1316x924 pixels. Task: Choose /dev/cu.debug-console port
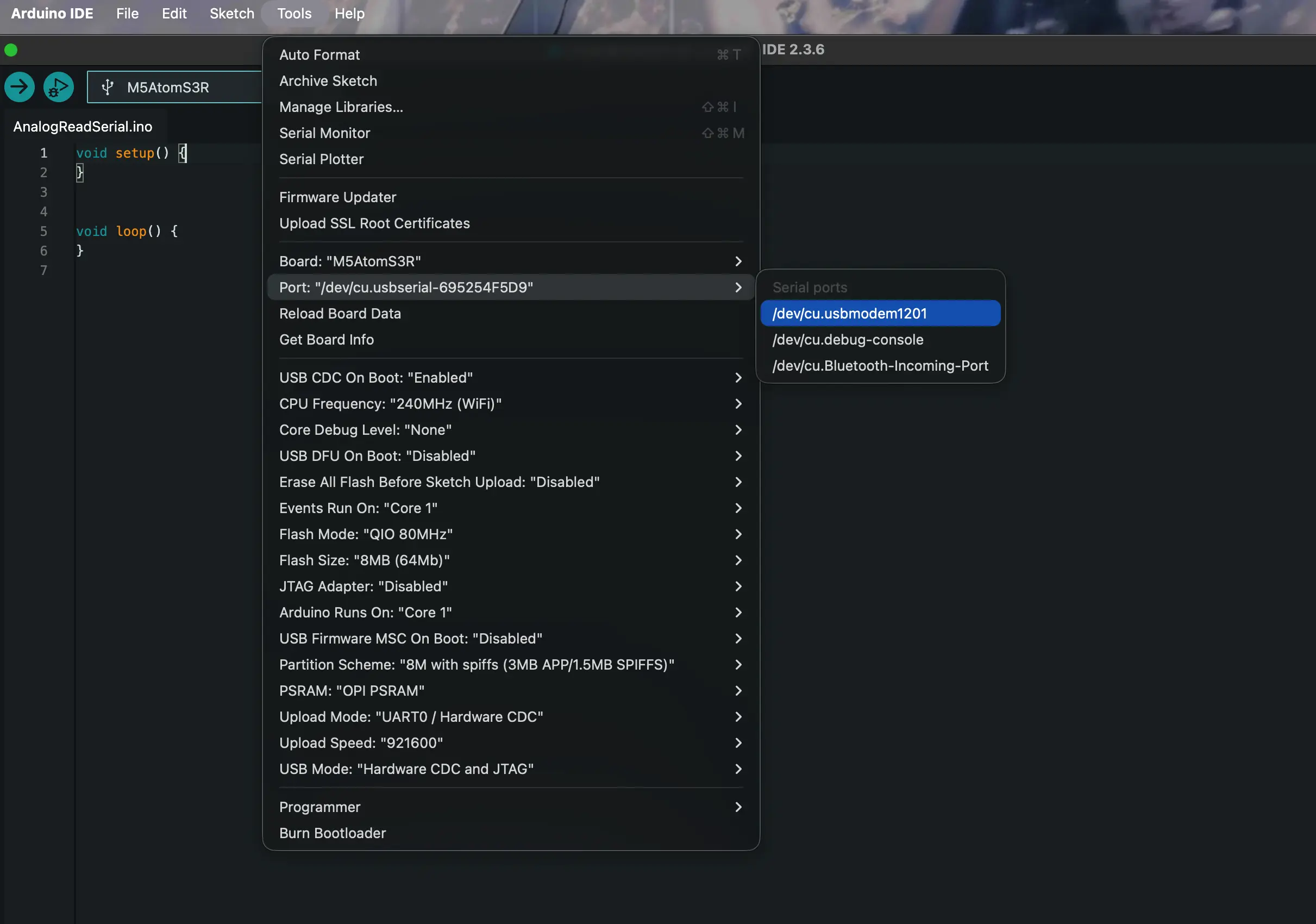(847, 339)
